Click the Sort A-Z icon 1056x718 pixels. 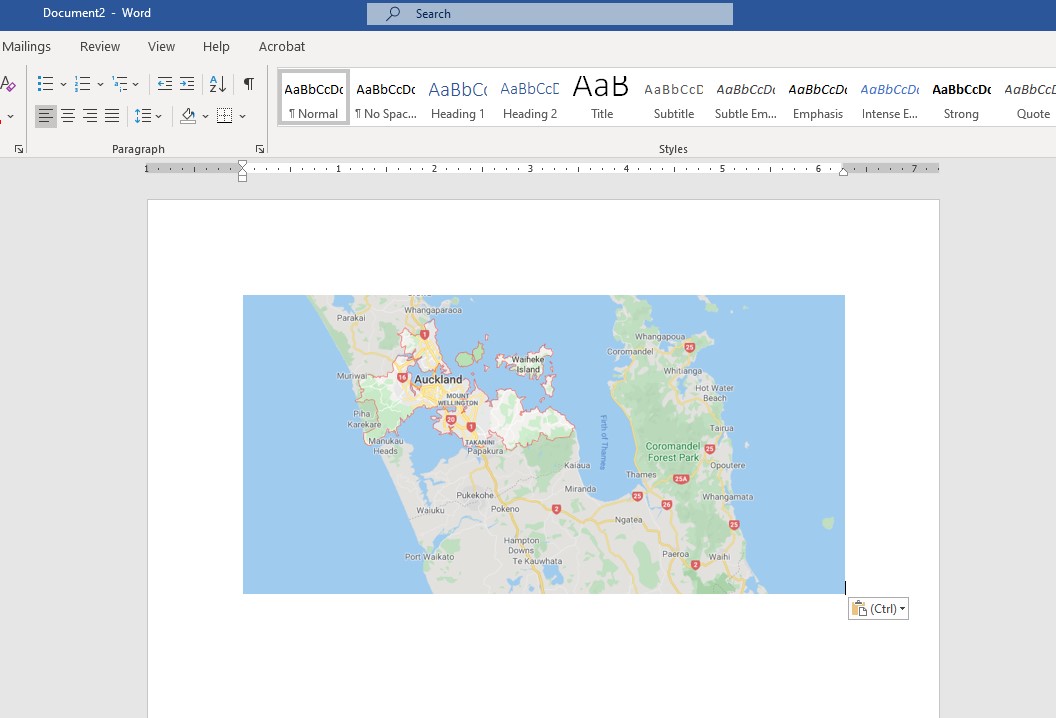218,84
